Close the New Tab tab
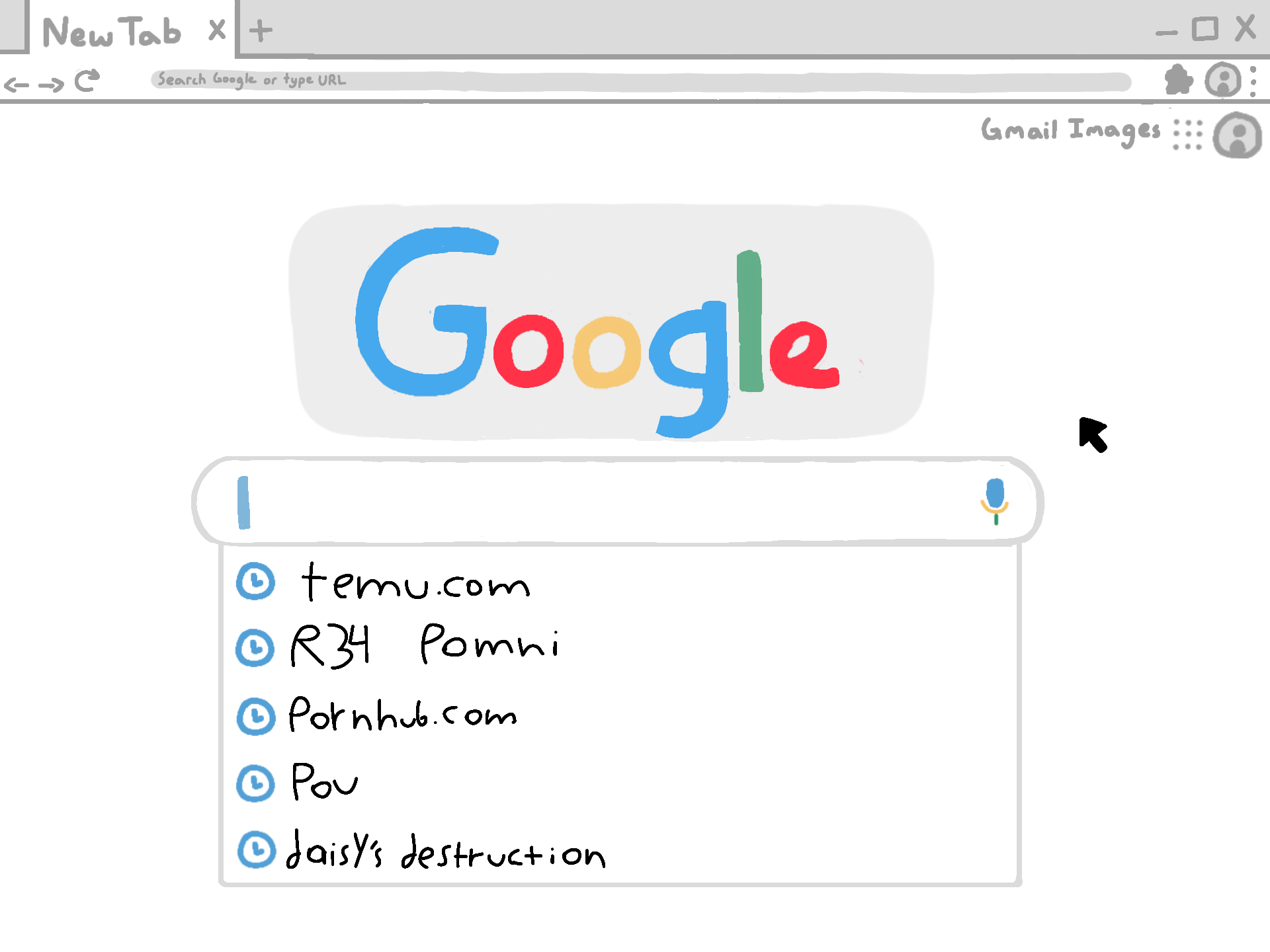The image size is (1270, 952). tap(217, 30)
